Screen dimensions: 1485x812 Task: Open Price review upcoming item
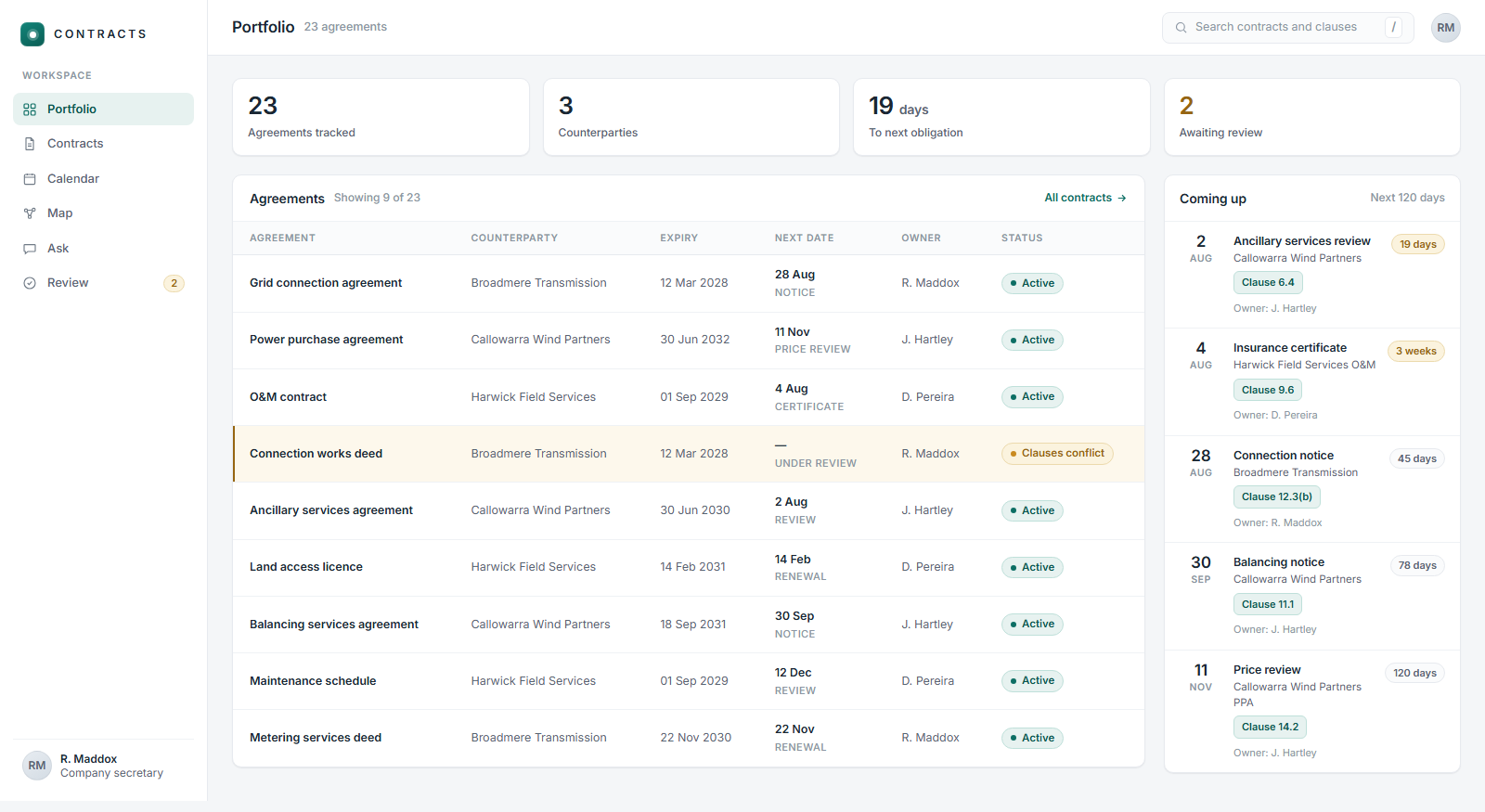(1312, 711)
